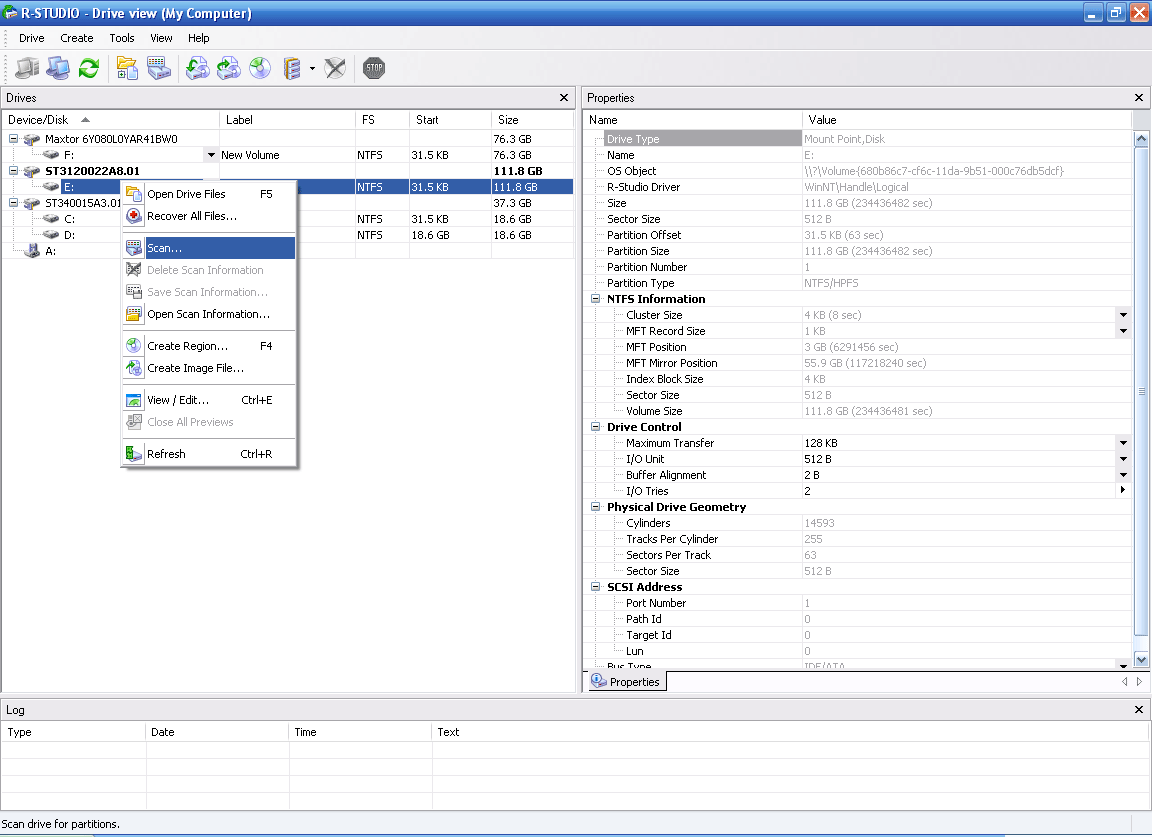Click the Start column header
The width and height of the screenshot is (1152, 837).
(x=450, y=120)
